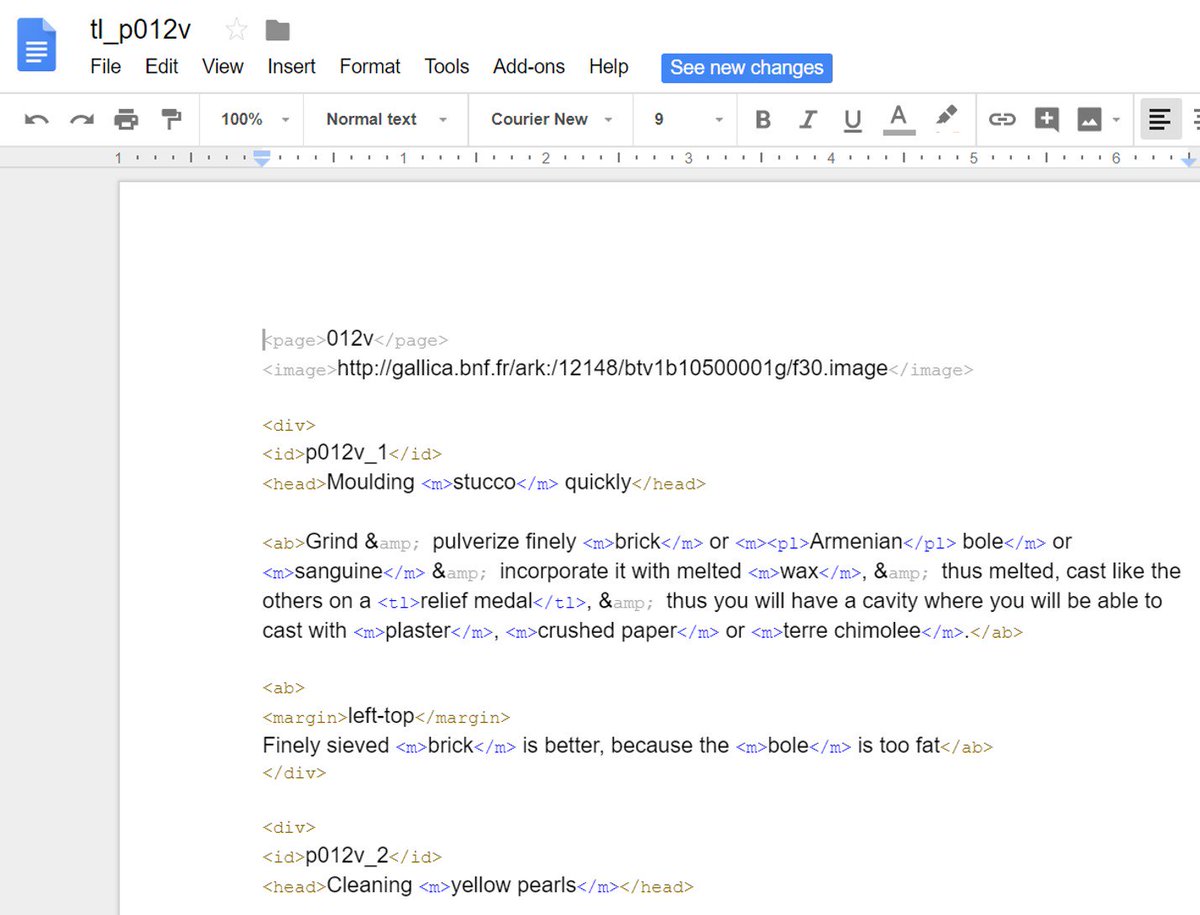This screenshot has height=915, width=1200.
Task: Open the View menu
Action: (x=223, y=67)
